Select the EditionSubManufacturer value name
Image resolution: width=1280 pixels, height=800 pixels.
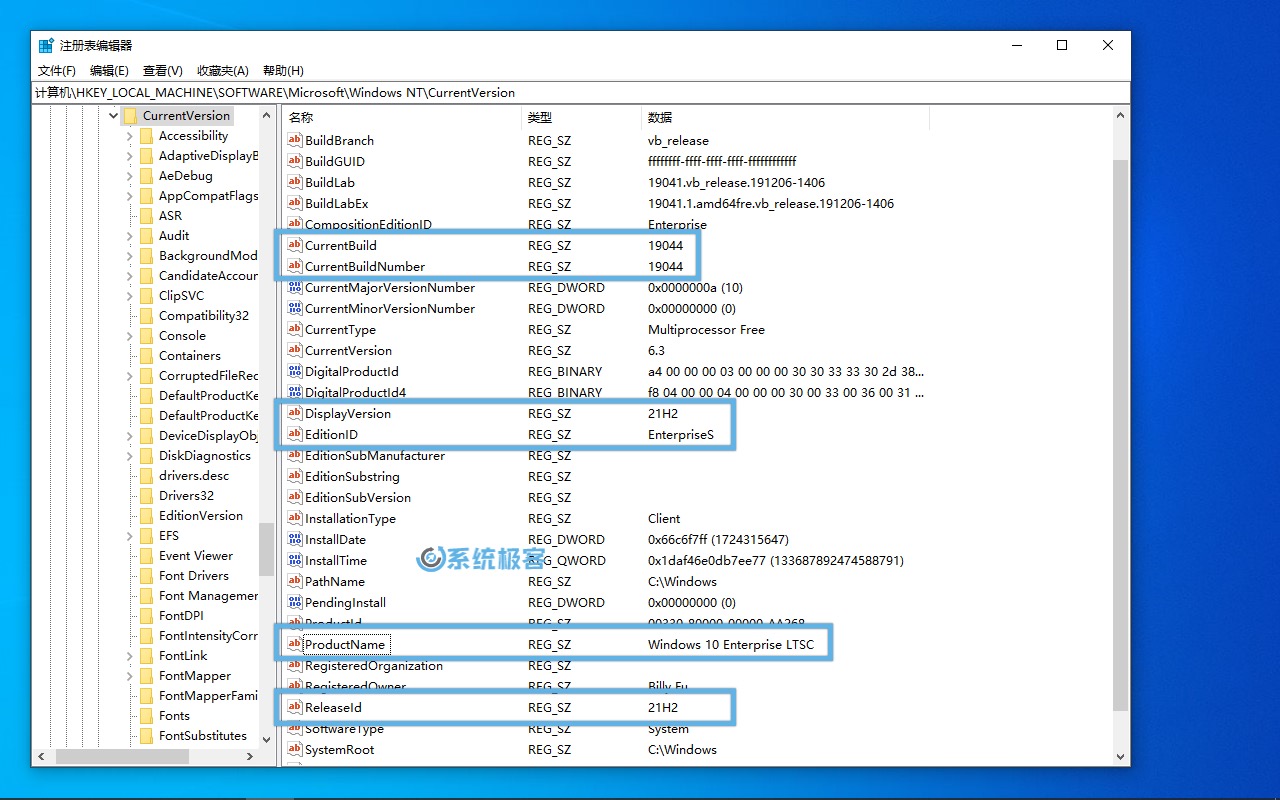pyautogui.click(x=375, y=456)
